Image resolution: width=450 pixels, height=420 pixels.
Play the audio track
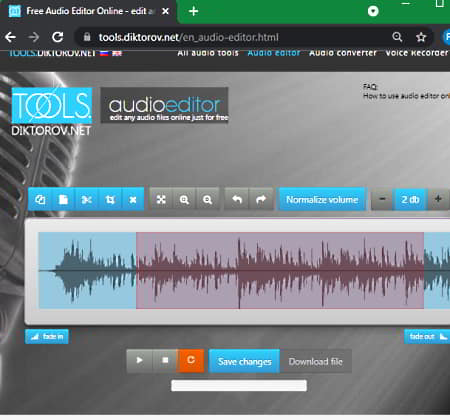point(140,361)
